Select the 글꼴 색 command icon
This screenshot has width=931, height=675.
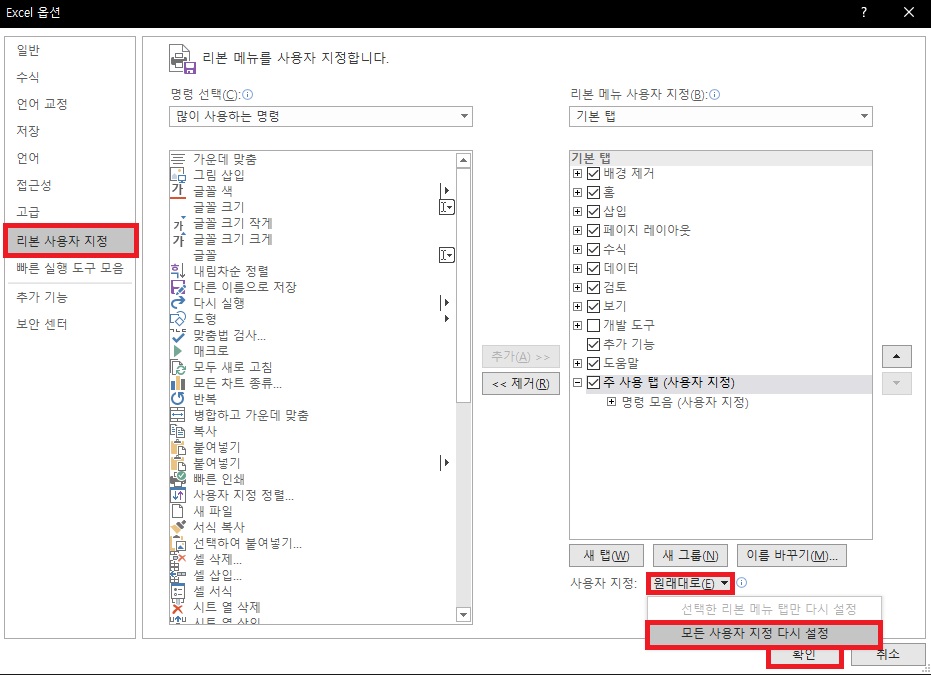(178, 191)
